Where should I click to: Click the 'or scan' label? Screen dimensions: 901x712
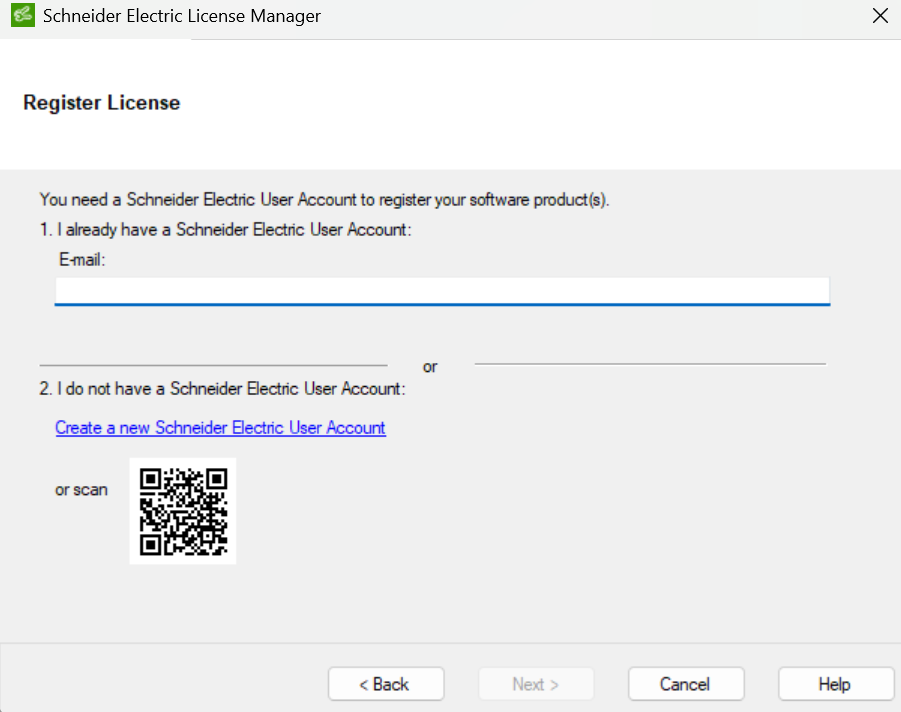pos(81,490)
